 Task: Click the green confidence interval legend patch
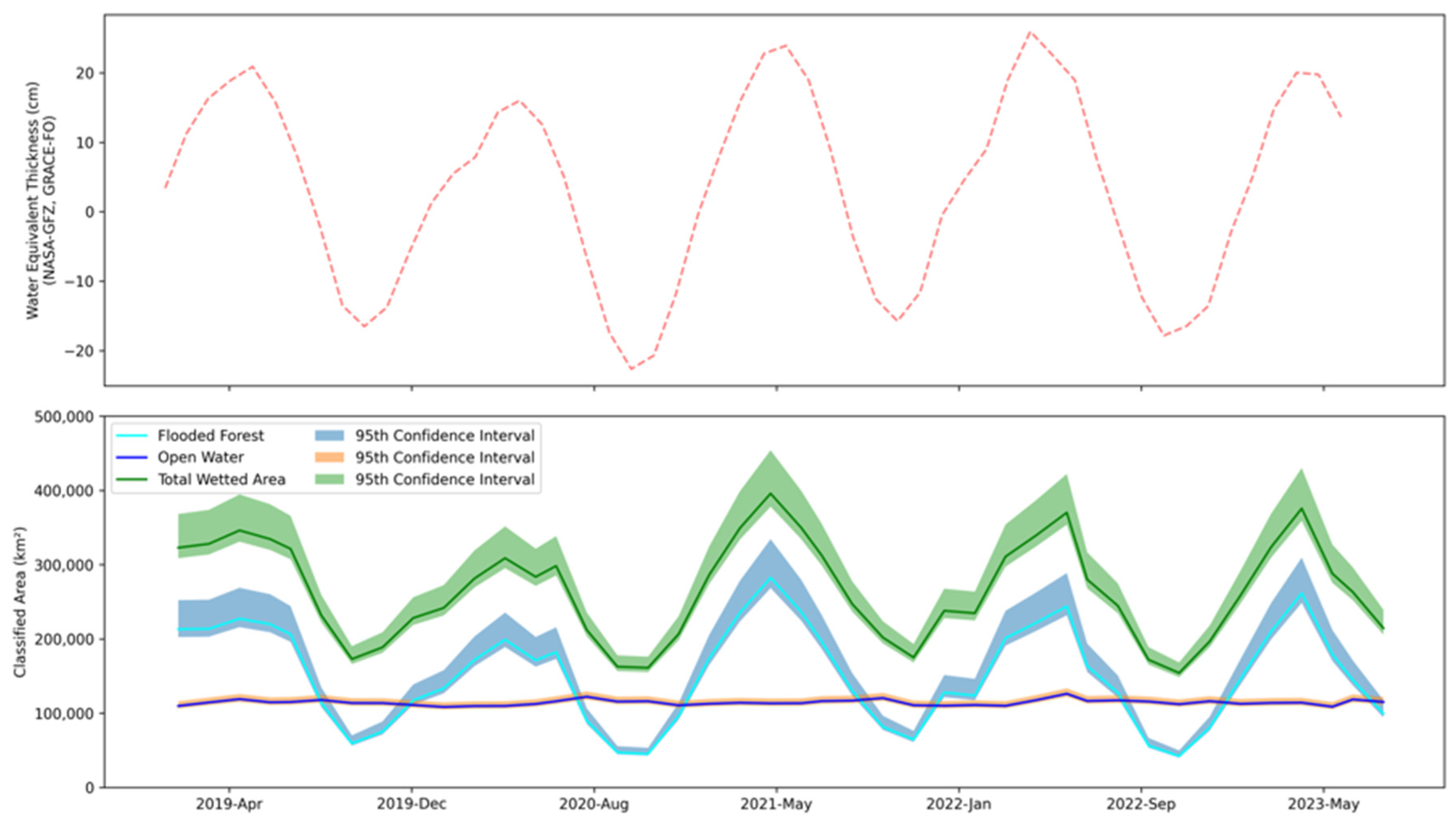329,479
